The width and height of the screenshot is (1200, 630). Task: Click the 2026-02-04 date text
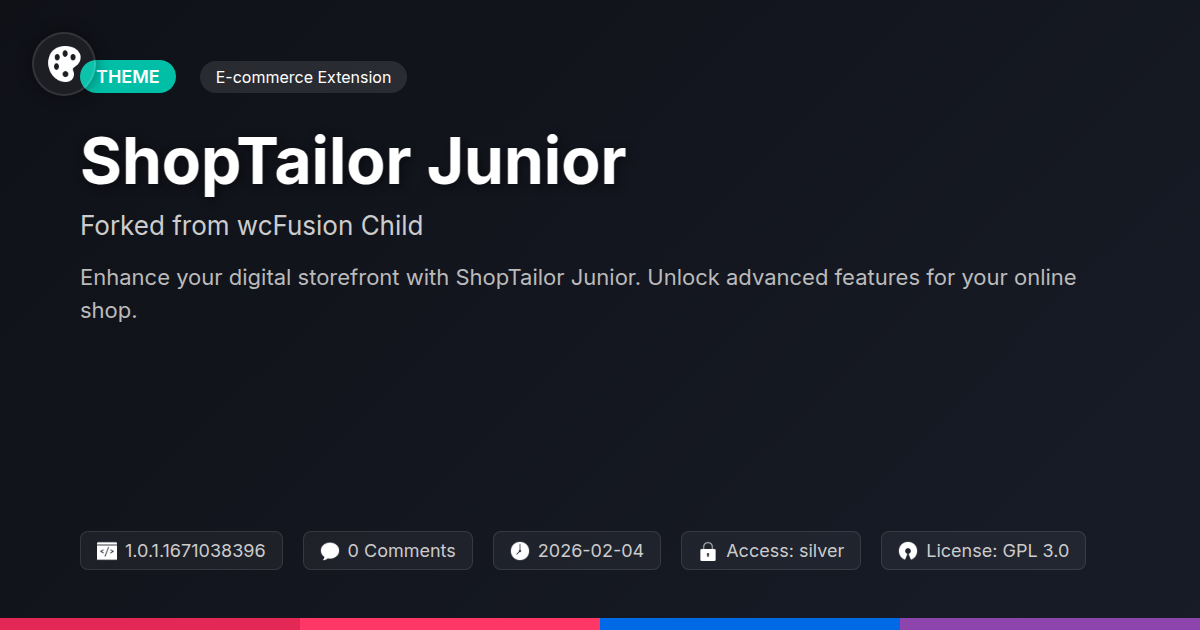[x=591, y=551]
